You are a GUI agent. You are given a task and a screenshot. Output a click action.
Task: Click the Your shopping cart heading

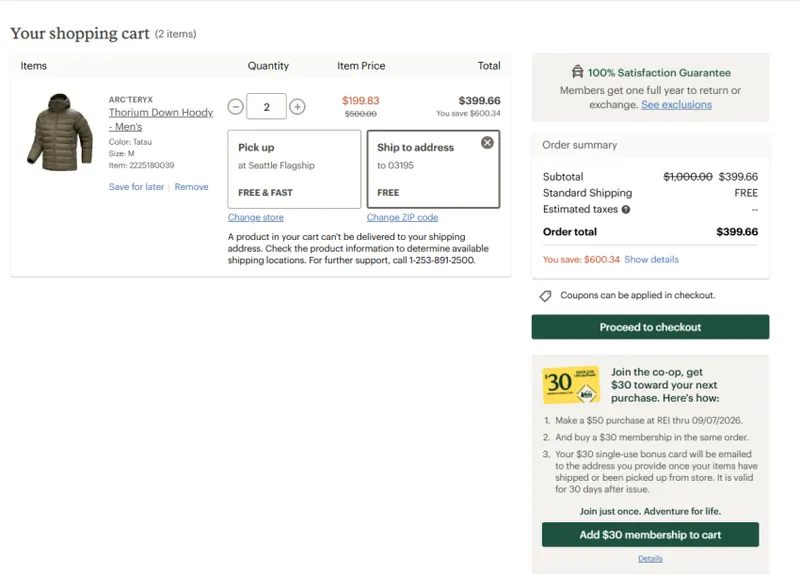coord(80,33)
